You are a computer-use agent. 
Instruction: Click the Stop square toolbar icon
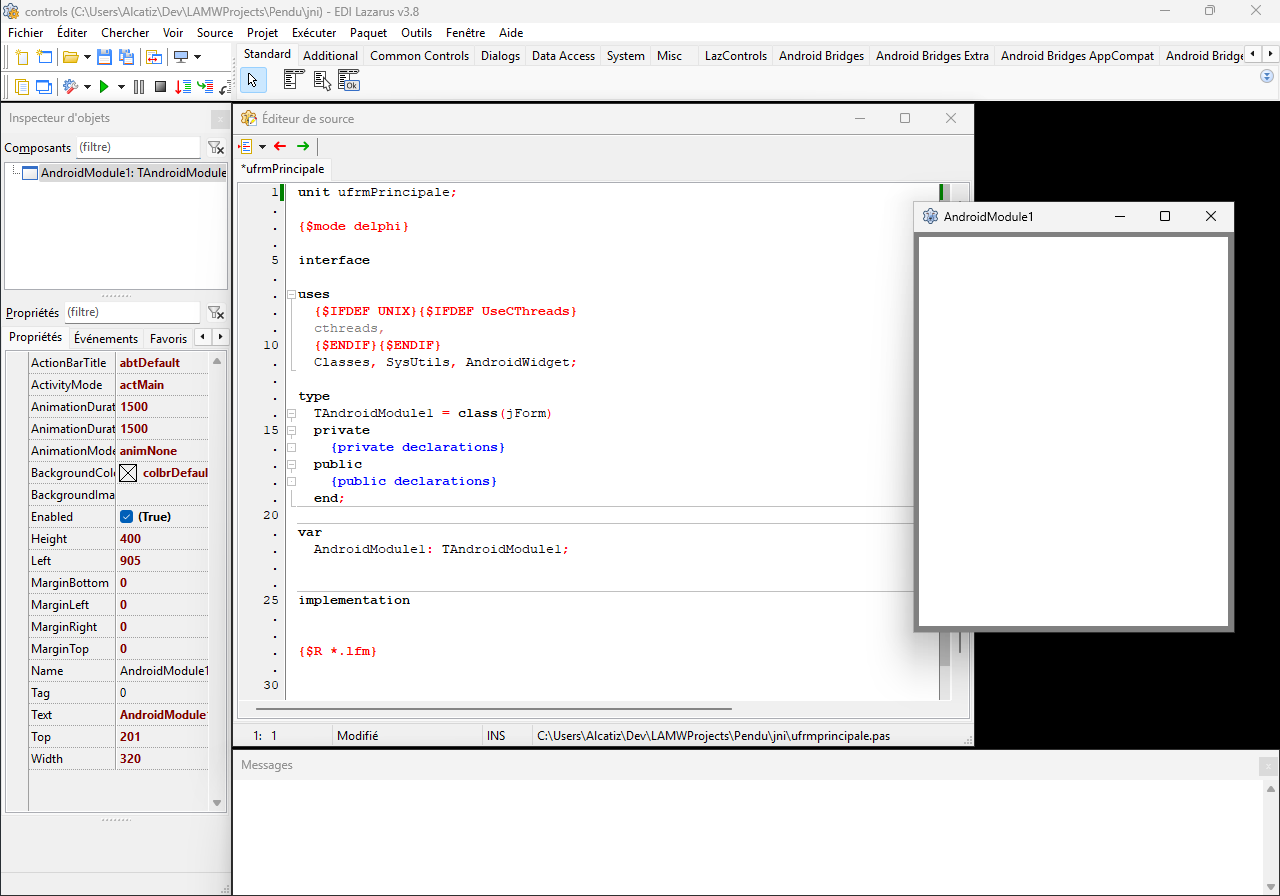click(160, 87)
